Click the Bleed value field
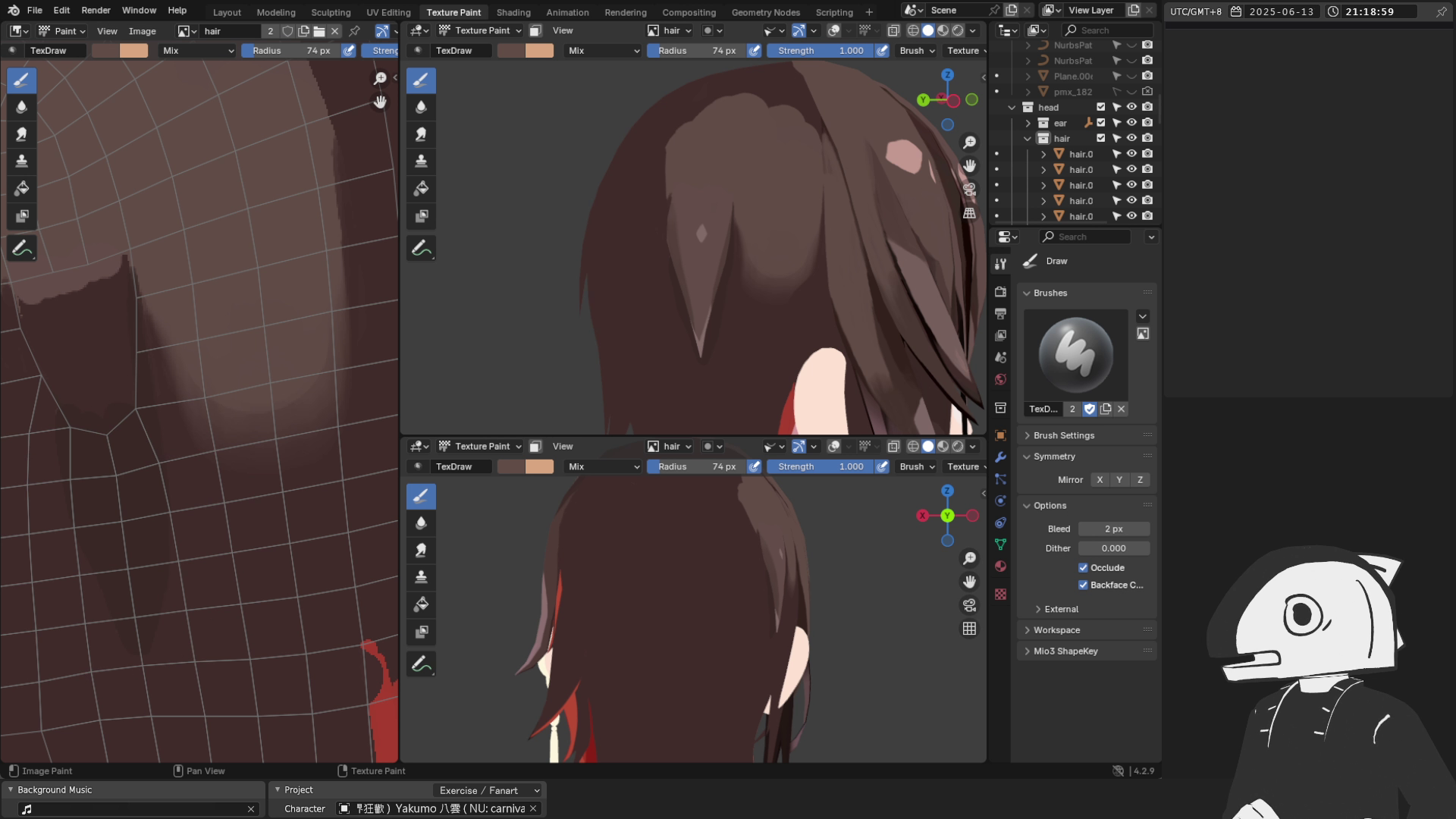The height and width of the screenshot is (819, 1456). tap(1113, 529)
